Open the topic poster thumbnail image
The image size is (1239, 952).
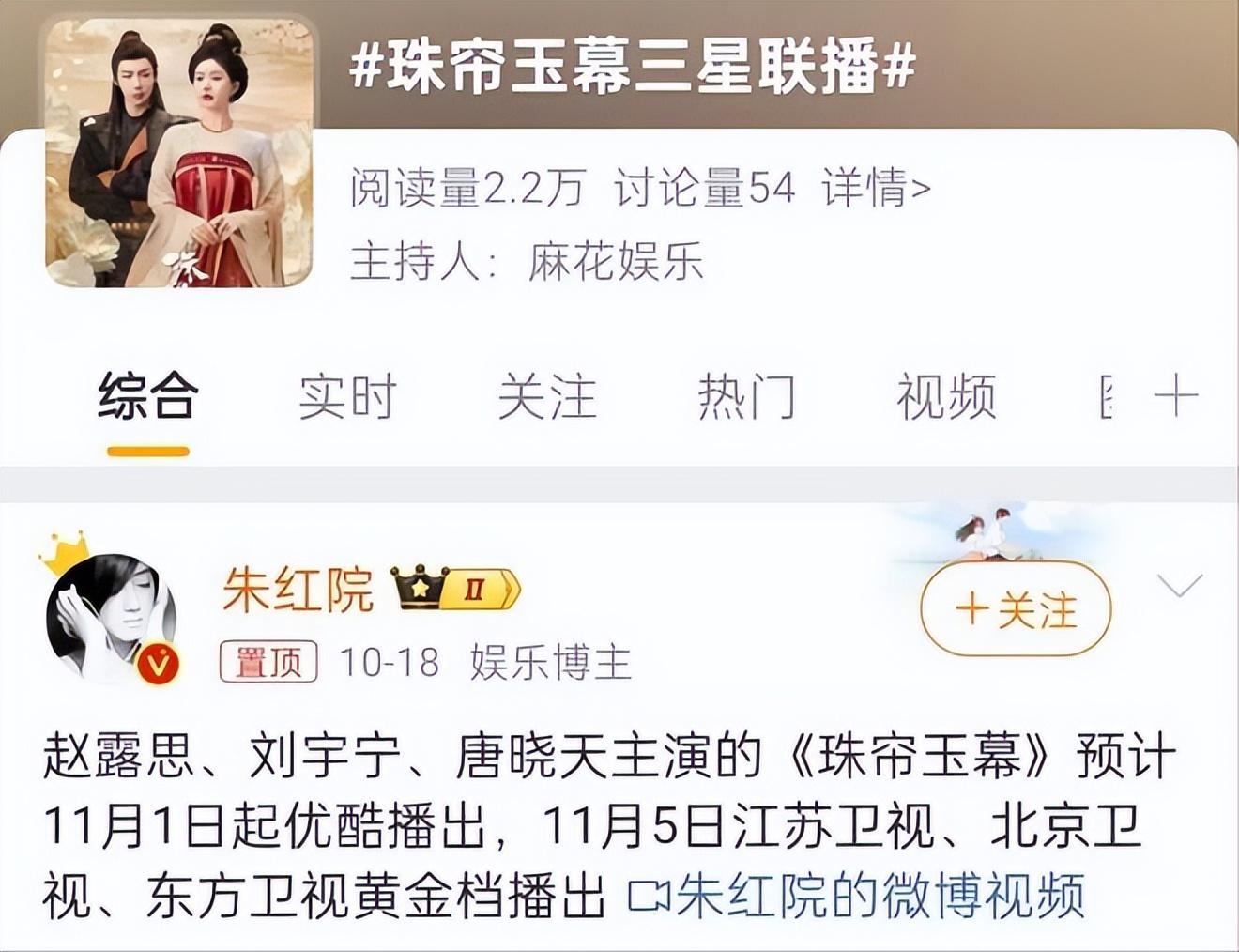point(179,153)
